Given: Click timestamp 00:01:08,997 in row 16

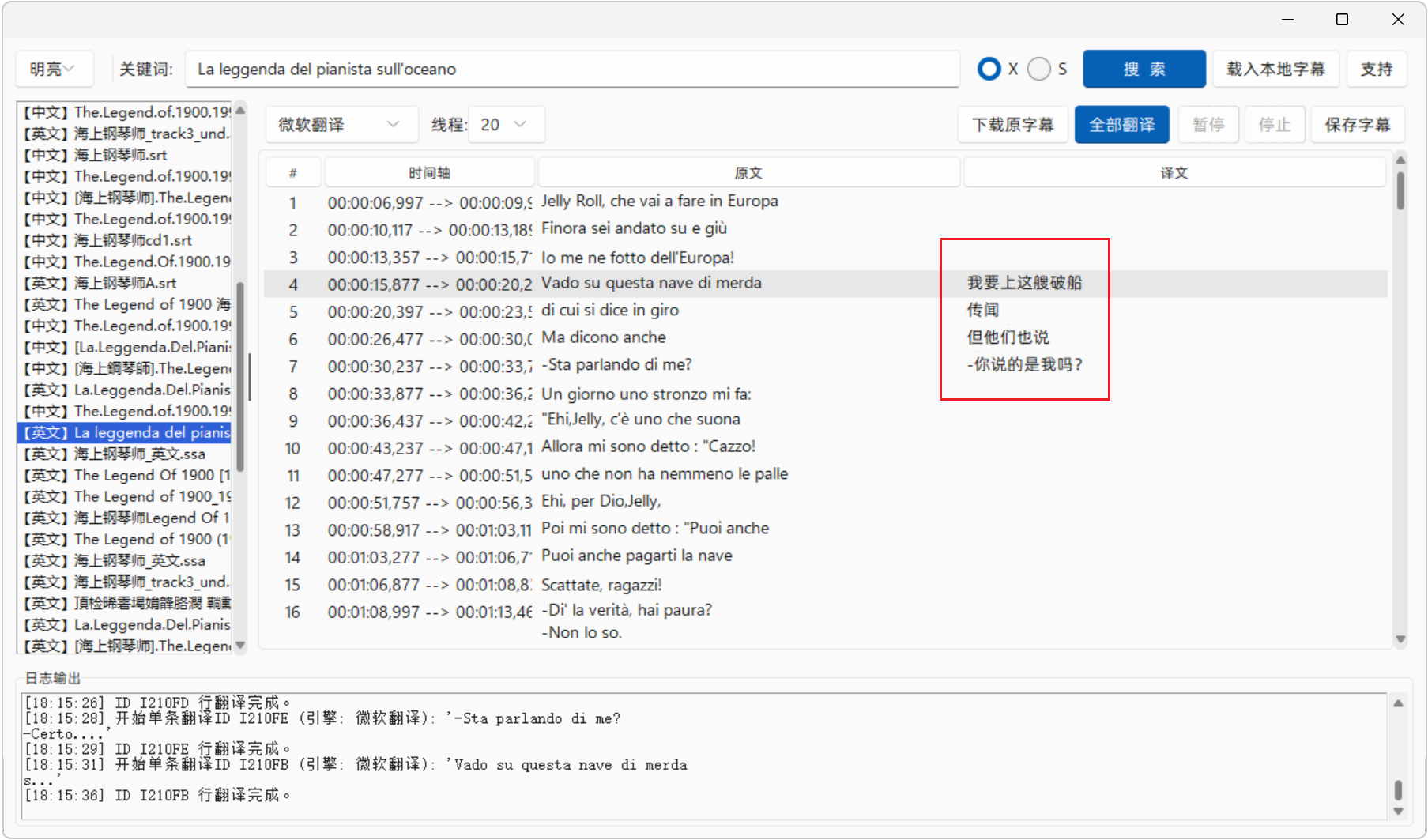Looking at the screenshot, I should click(374, 612).
